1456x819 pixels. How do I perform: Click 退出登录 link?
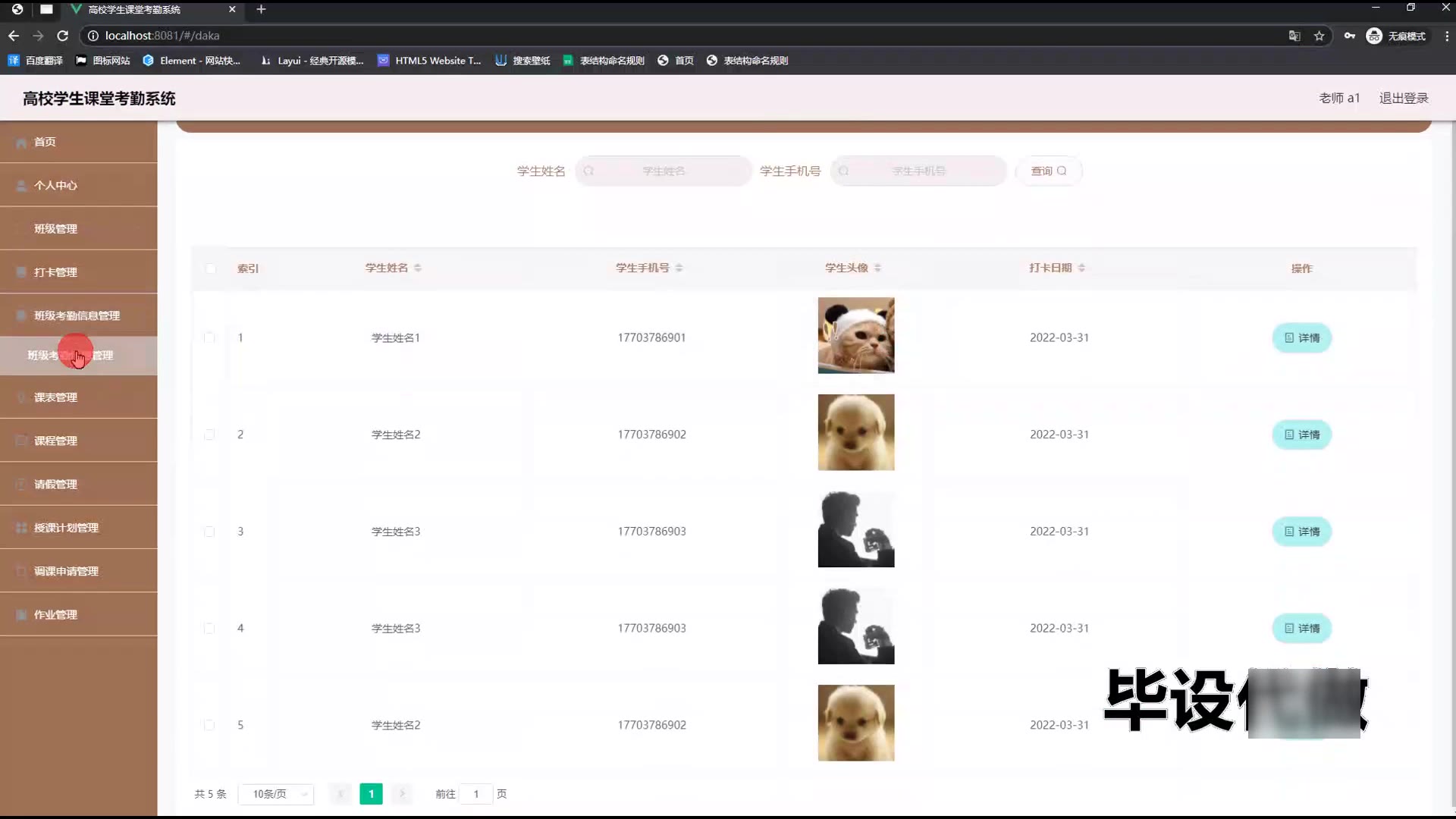1403,98
